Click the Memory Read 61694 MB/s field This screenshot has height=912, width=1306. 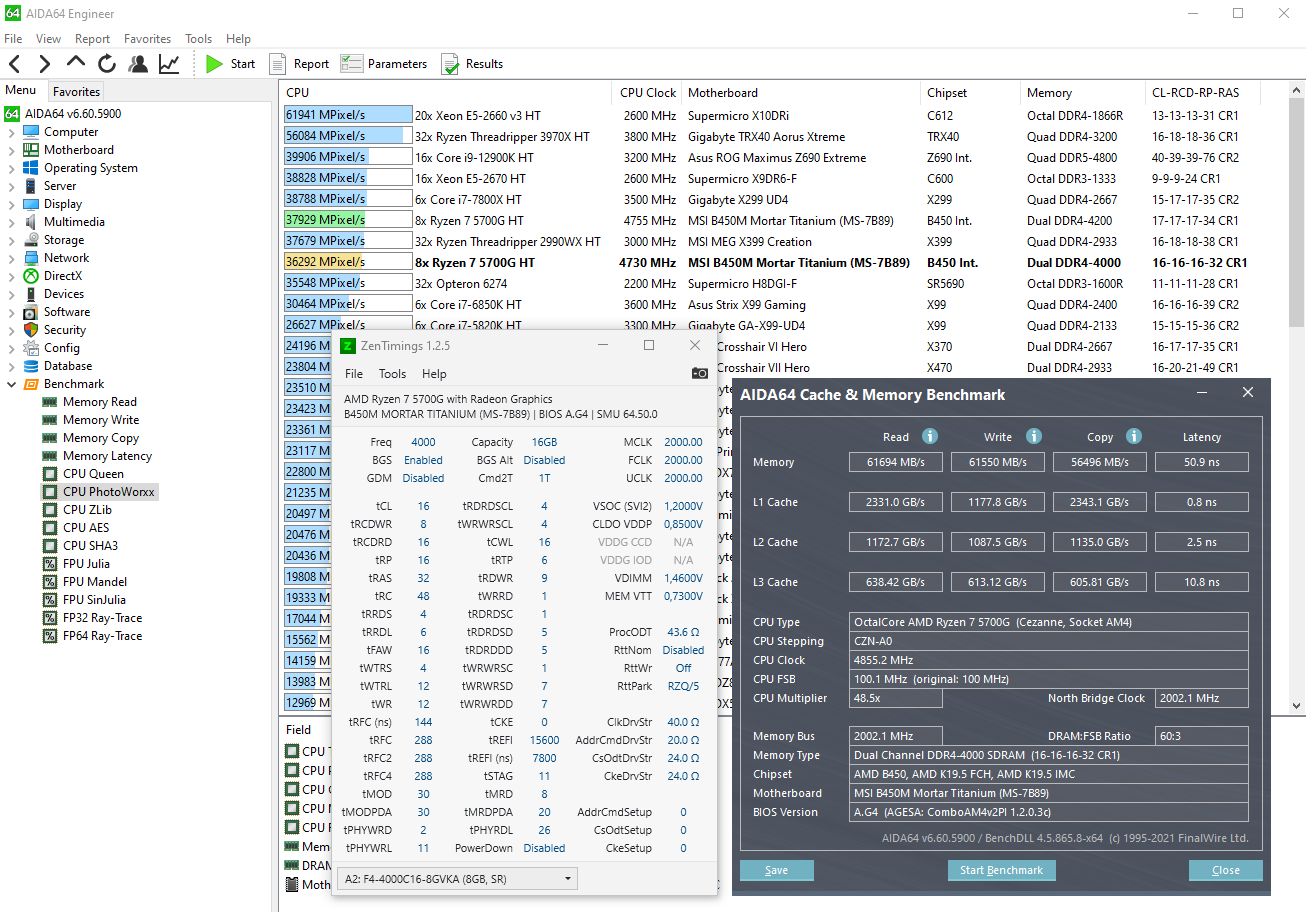(x=896, y=462)
